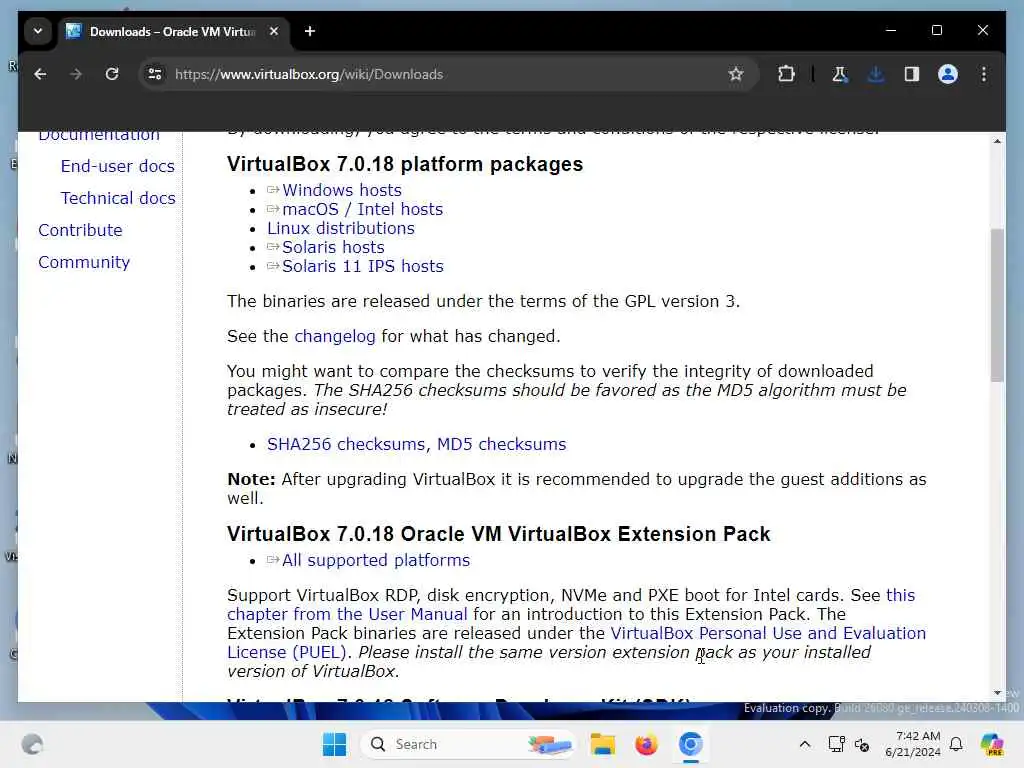Screen dimensions: 1024x768
Task: Download Extension Pack for all supported platforms
Action: coord(376,560)
